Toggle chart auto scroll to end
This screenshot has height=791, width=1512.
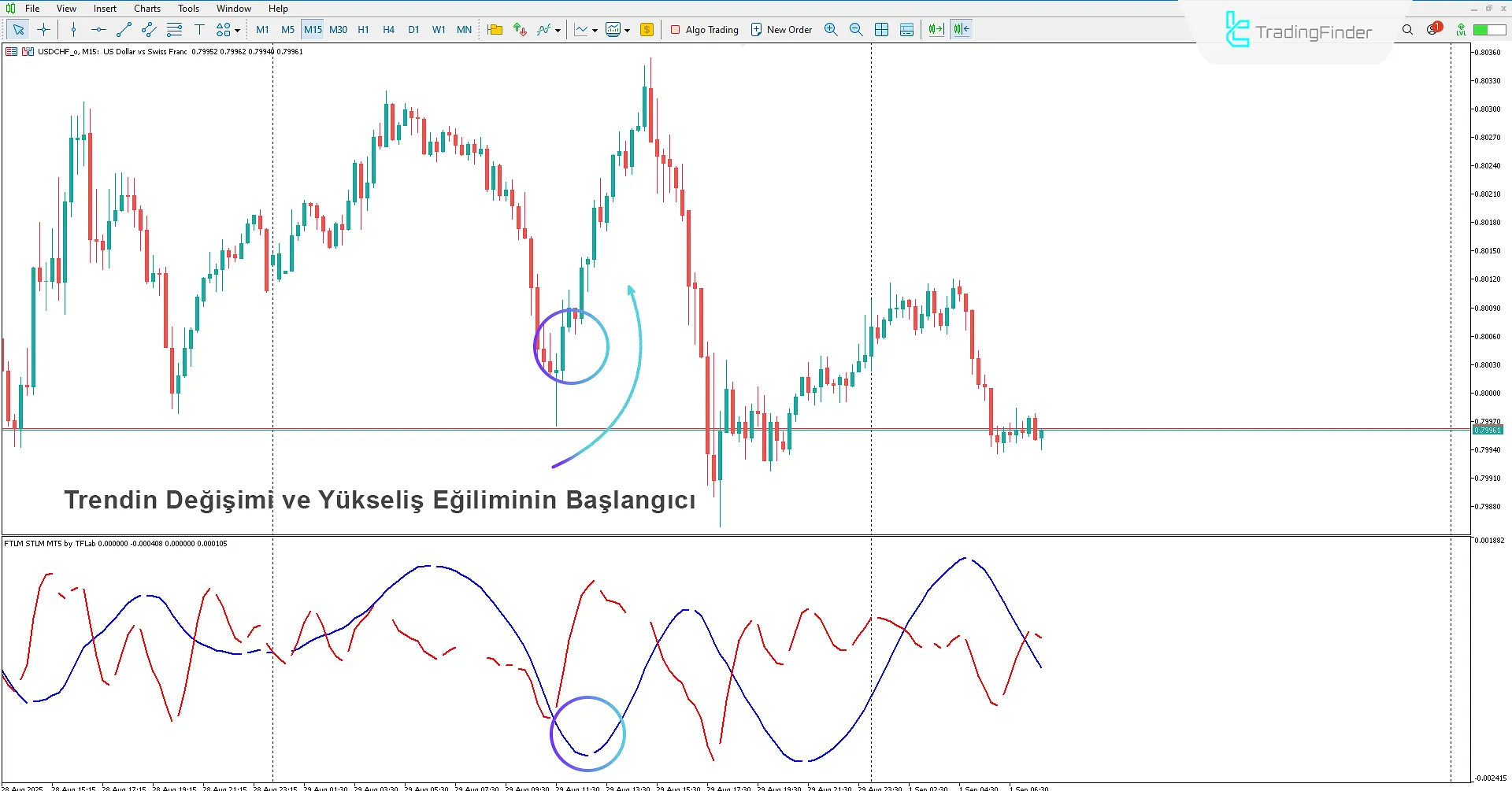[x=936, y=30]
